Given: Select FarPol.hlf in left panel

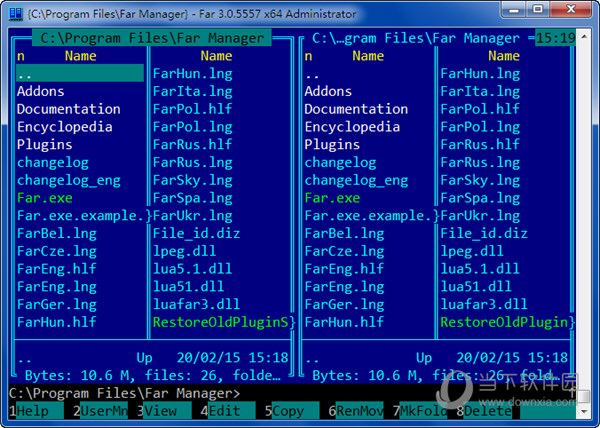Looking at the screenshot, I should point(192,109).
